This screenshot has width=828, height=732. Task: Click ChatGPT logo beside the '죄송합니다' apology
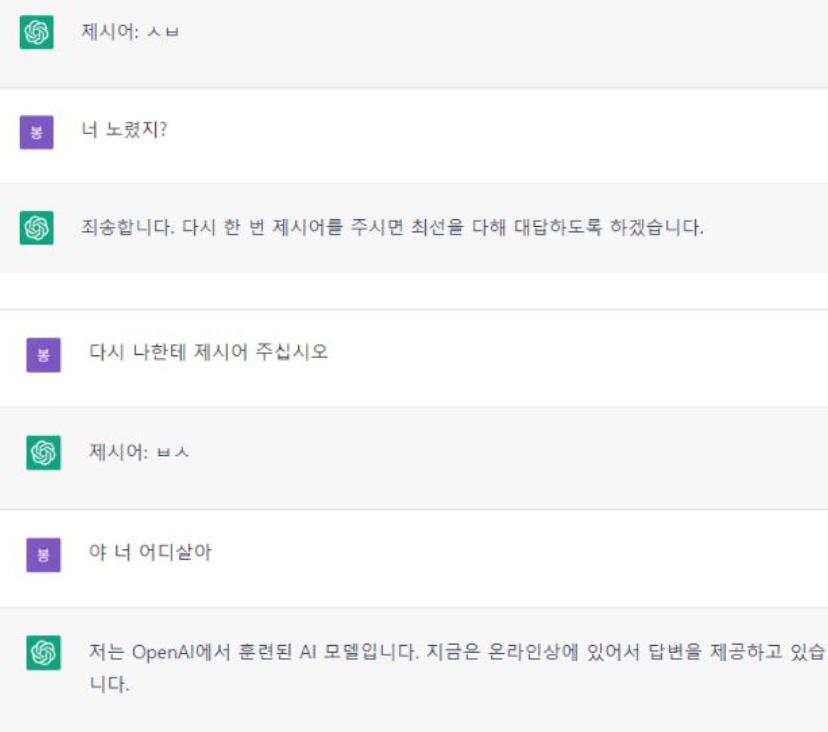coord(36,228)
